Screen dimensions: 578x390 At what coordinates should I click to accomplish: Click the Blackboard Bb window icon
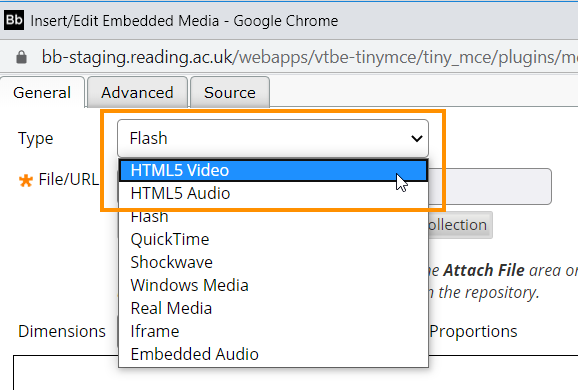pos(14,20)
